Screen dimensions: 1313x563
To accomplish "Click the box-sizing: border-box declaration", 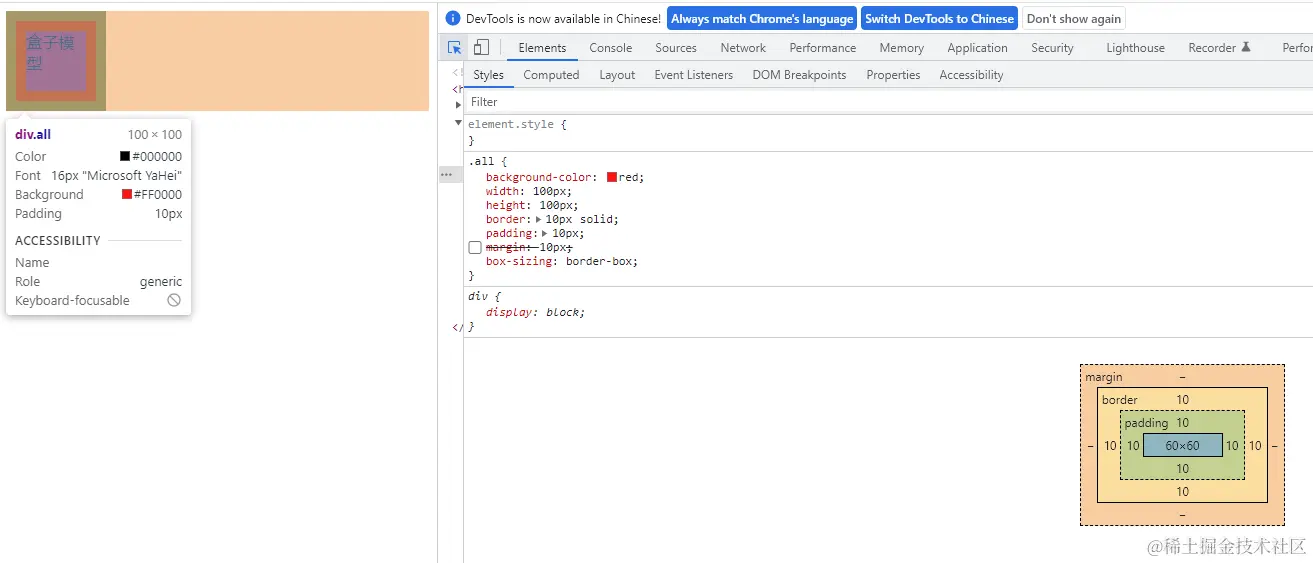I will coord(562,261).
